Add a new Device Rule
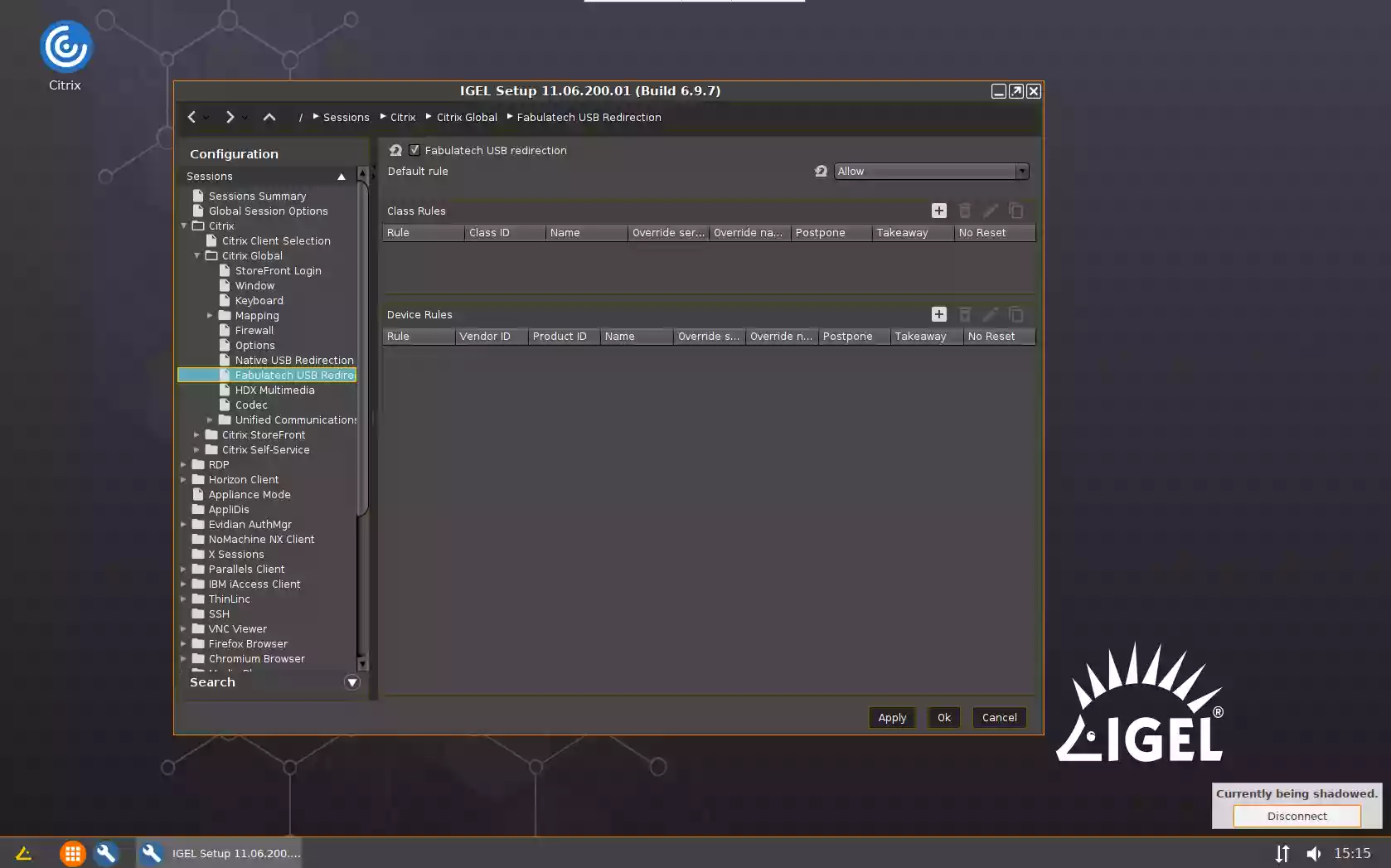 click(939, 314)
